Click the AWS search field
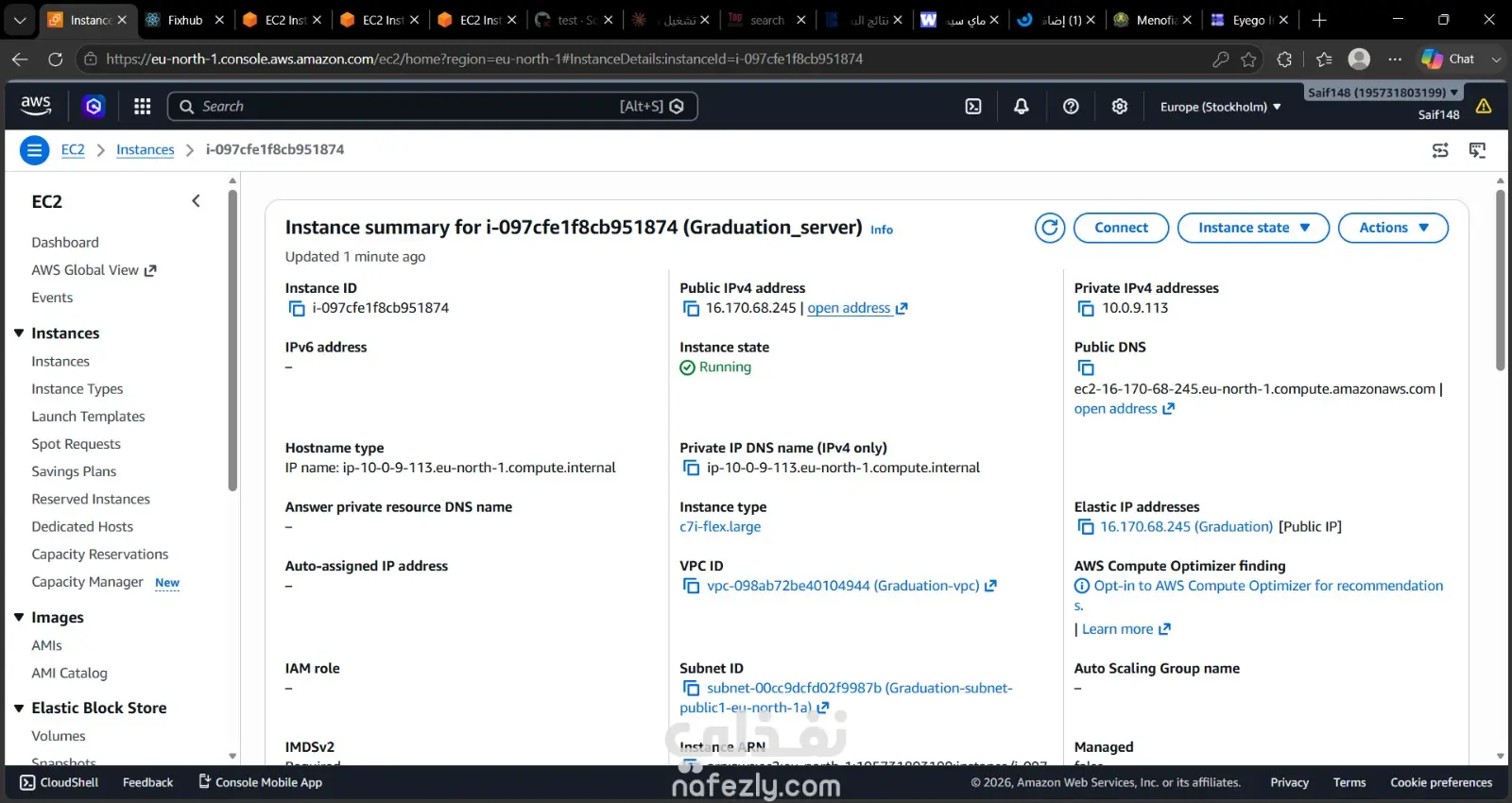 pyautogui.click(x=433, y=106)
